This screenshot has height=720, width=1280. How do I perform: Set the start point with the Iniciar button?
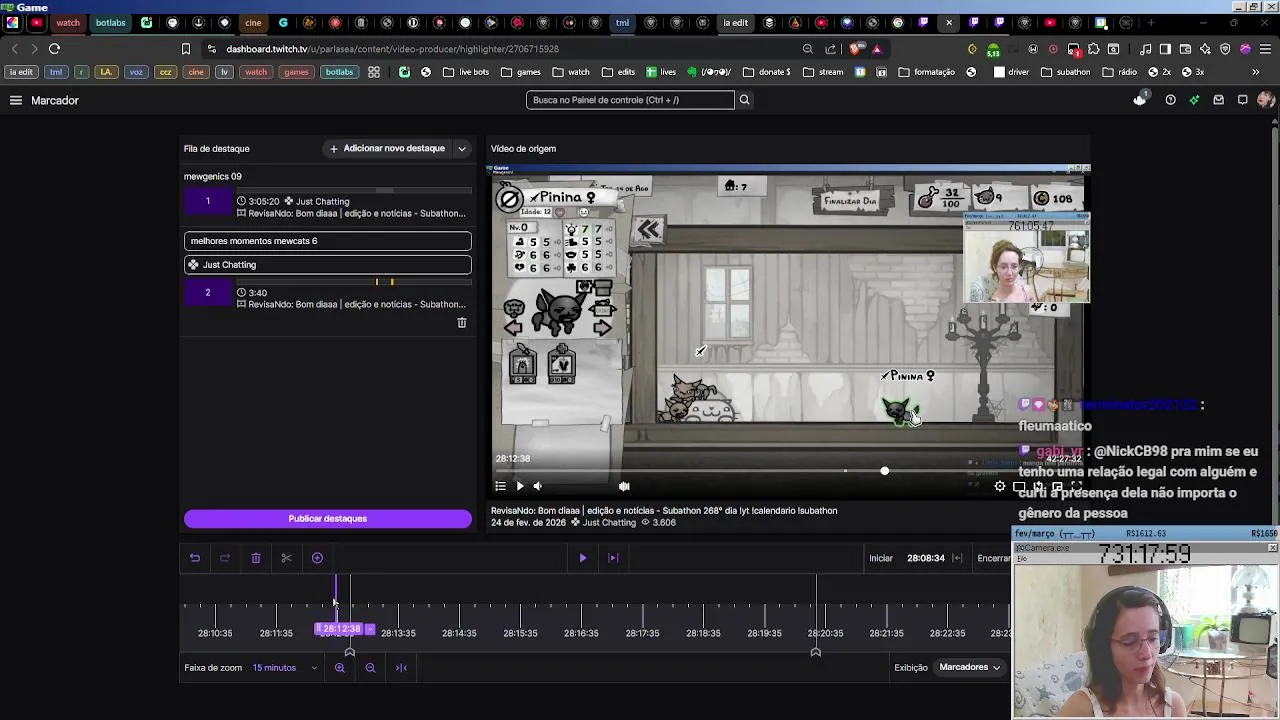pyautogui.click(x=881, y=558)
